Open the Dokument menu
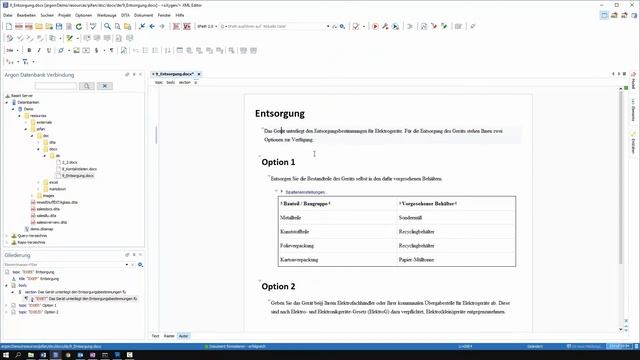640x360 pixels. (144, 15)
